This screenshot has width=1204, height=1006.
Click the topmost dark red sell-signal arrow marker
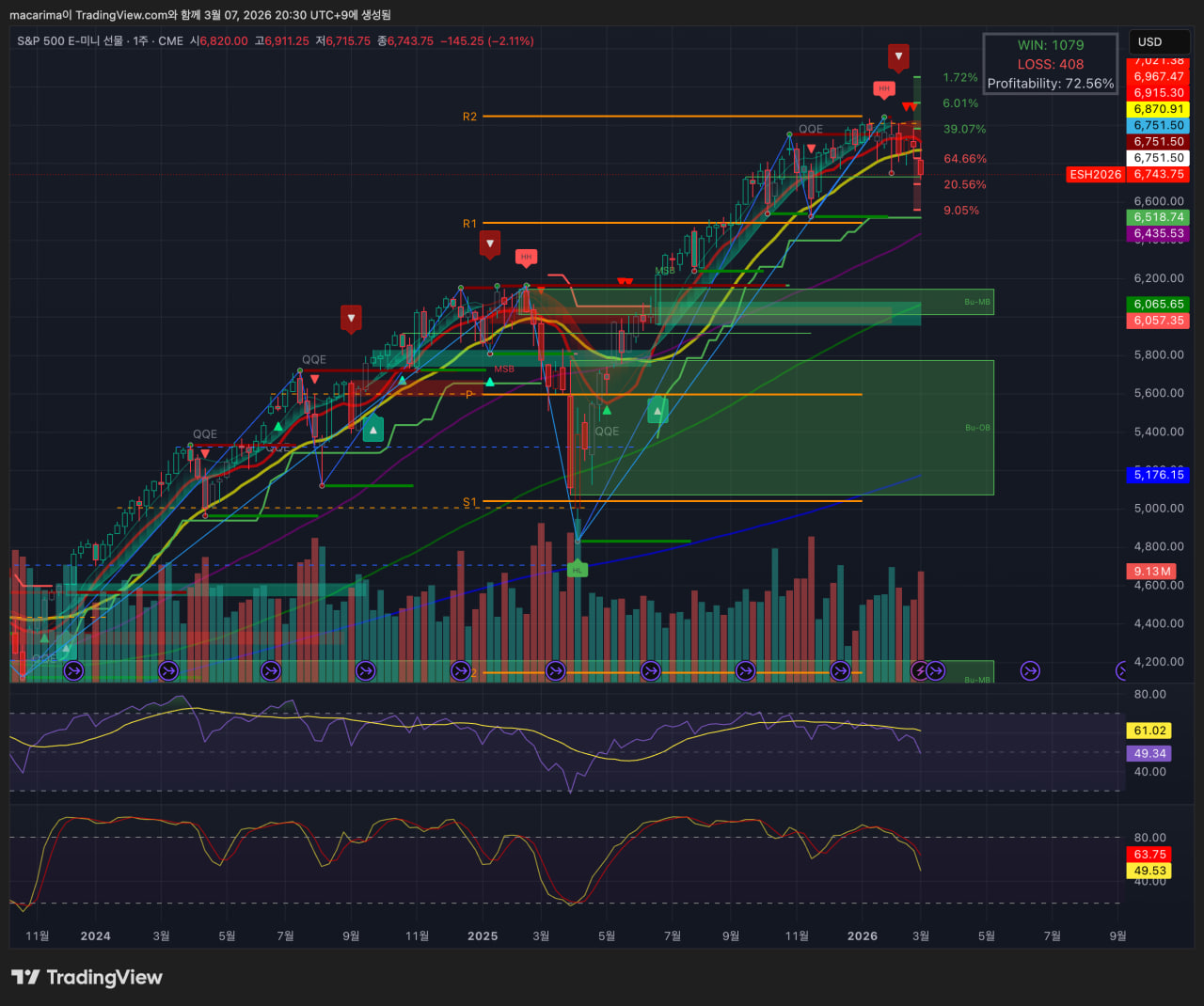(x=898, y=56)
